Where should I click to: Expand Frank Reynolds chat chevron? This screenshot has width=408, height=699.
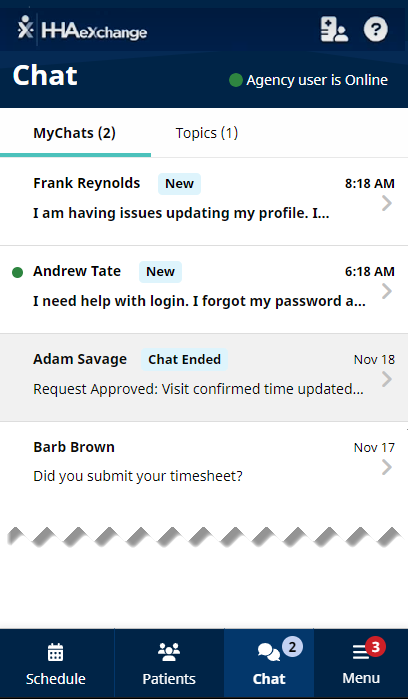(387, 203)
